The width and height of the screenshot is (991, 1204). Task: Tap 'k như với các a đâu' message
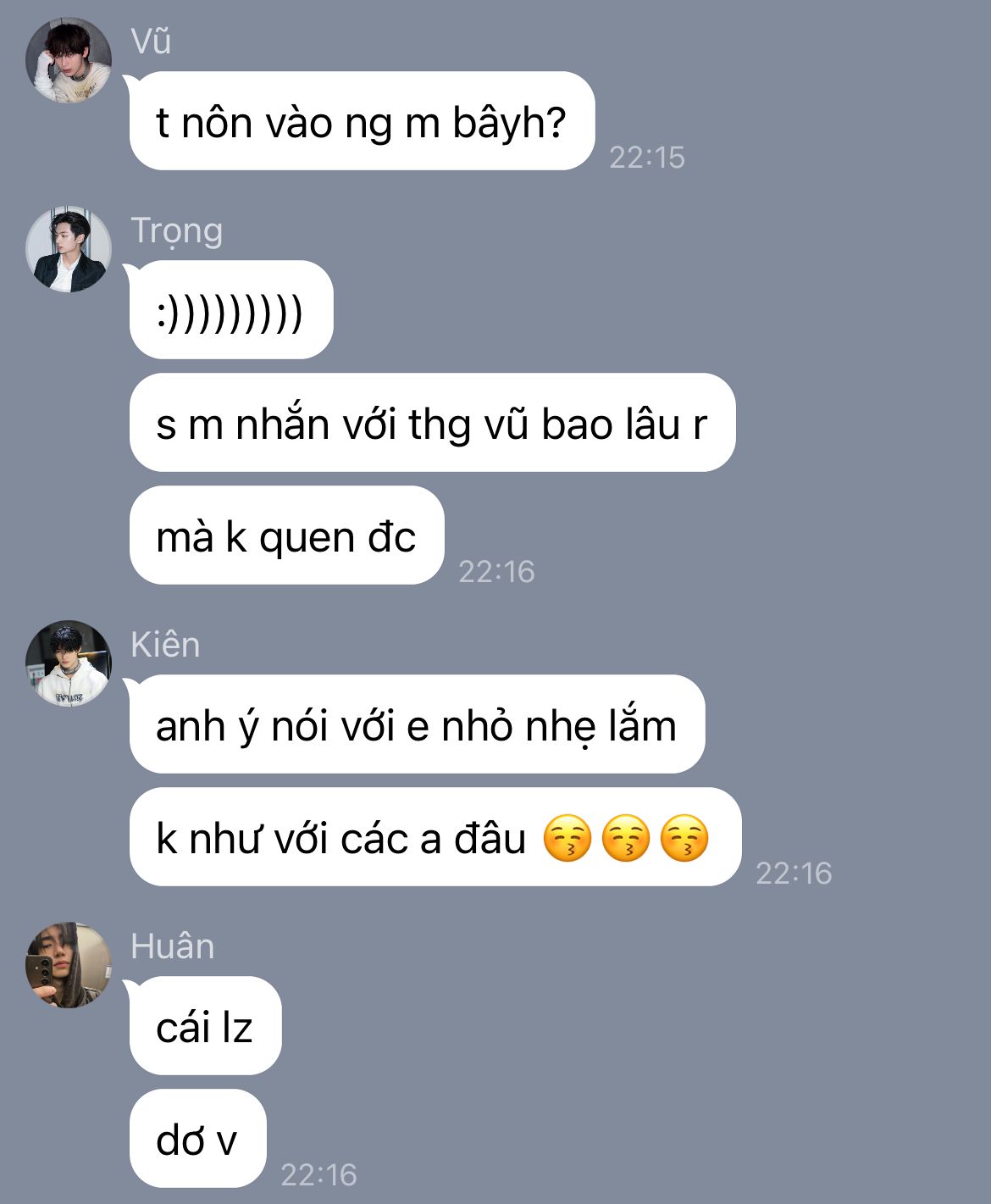coord(341,839)
